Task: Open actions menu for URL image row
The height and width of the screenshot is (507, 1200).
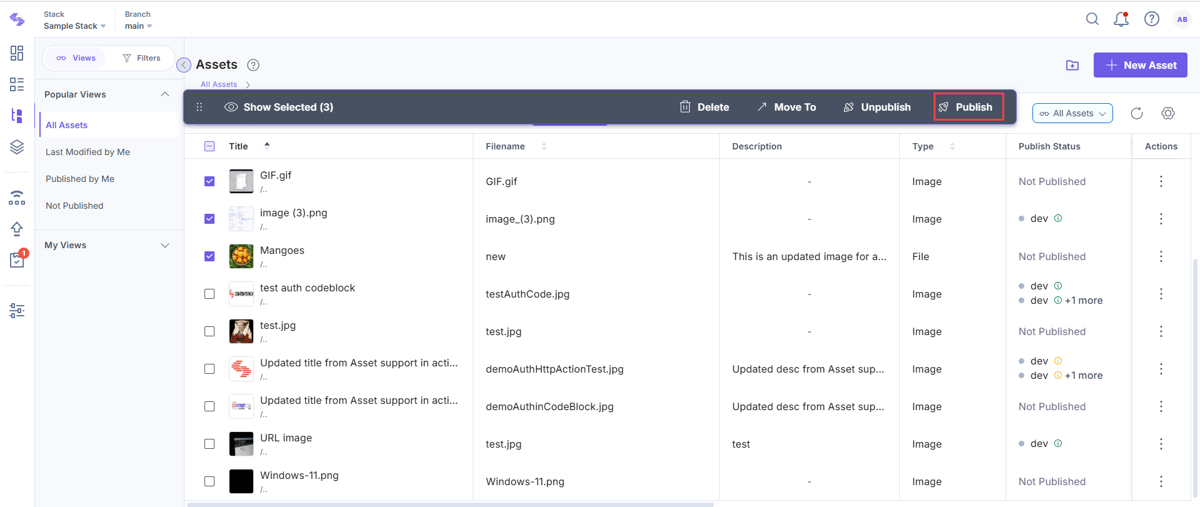Action: tap(1161, 444)
